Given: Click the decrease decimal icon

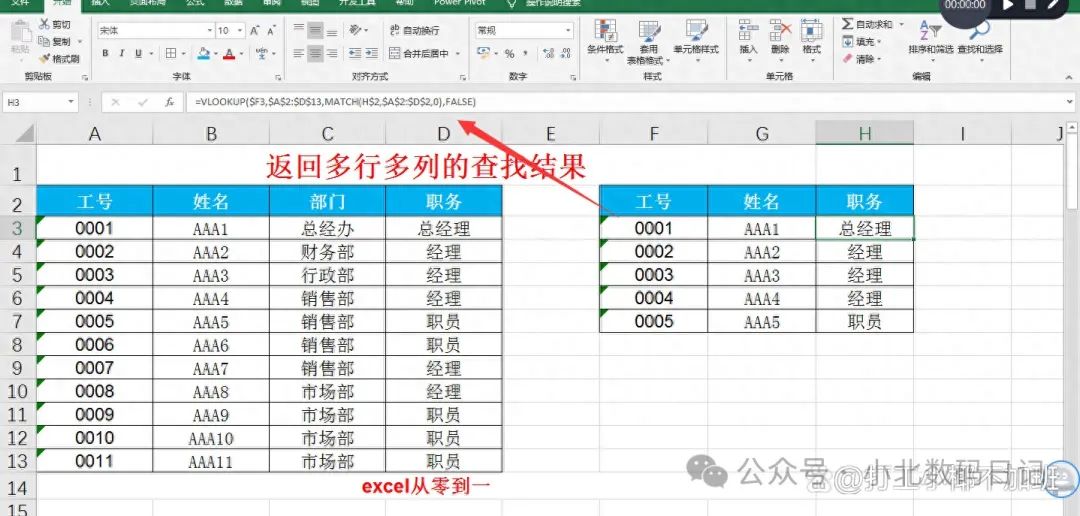Looking at the screenshot, I should (x=565, y=53).
